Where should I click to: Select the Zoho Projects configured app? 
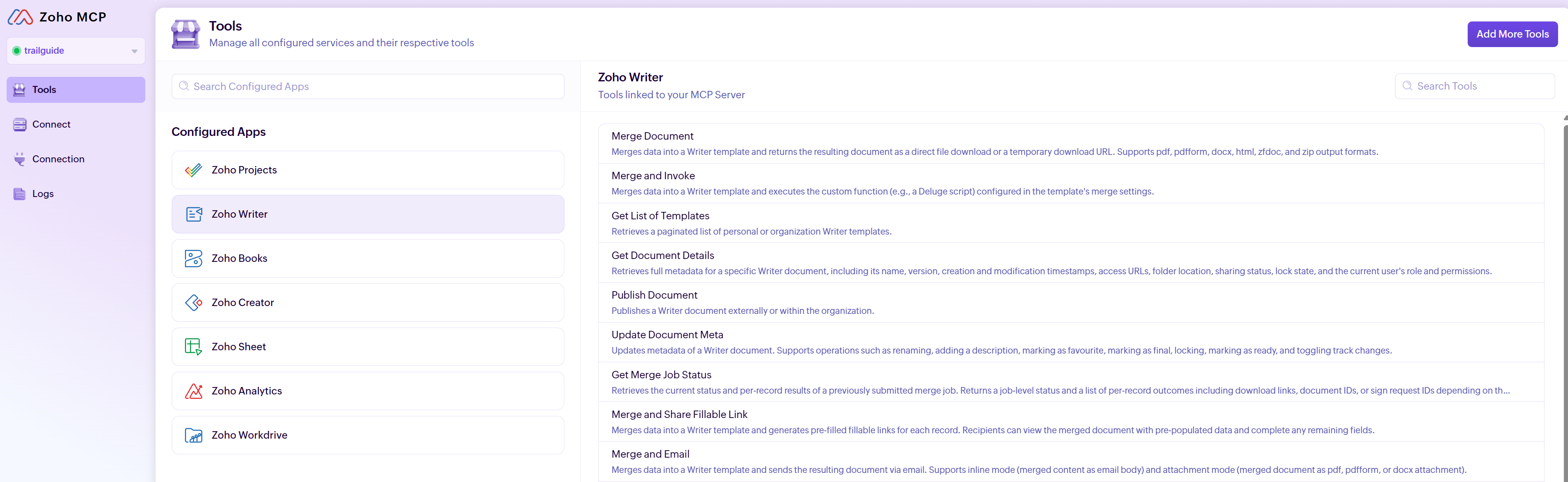tap(368, 170)
